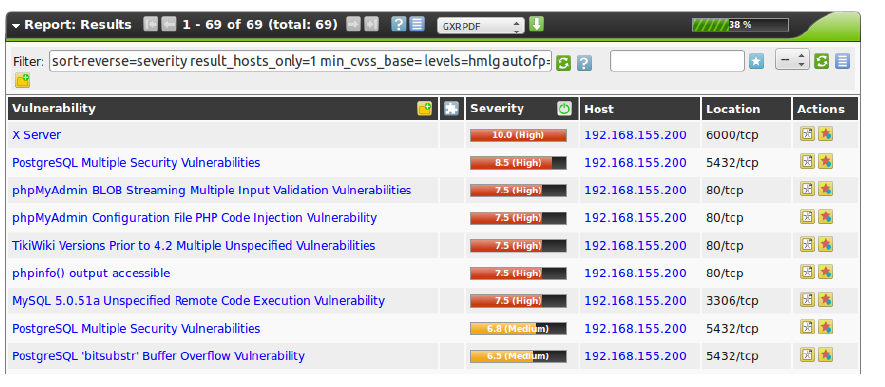Add note for the MySQL 5.0.51a result
This screenshot has width=885, height=387.
[808, 300]
